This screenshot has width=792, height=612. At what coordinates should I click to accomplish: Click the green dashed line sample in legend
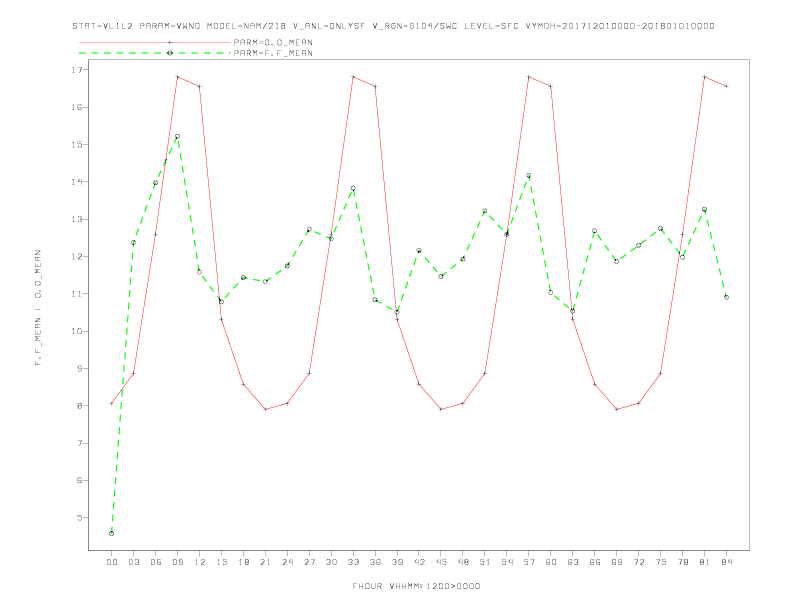click(155, 53)
